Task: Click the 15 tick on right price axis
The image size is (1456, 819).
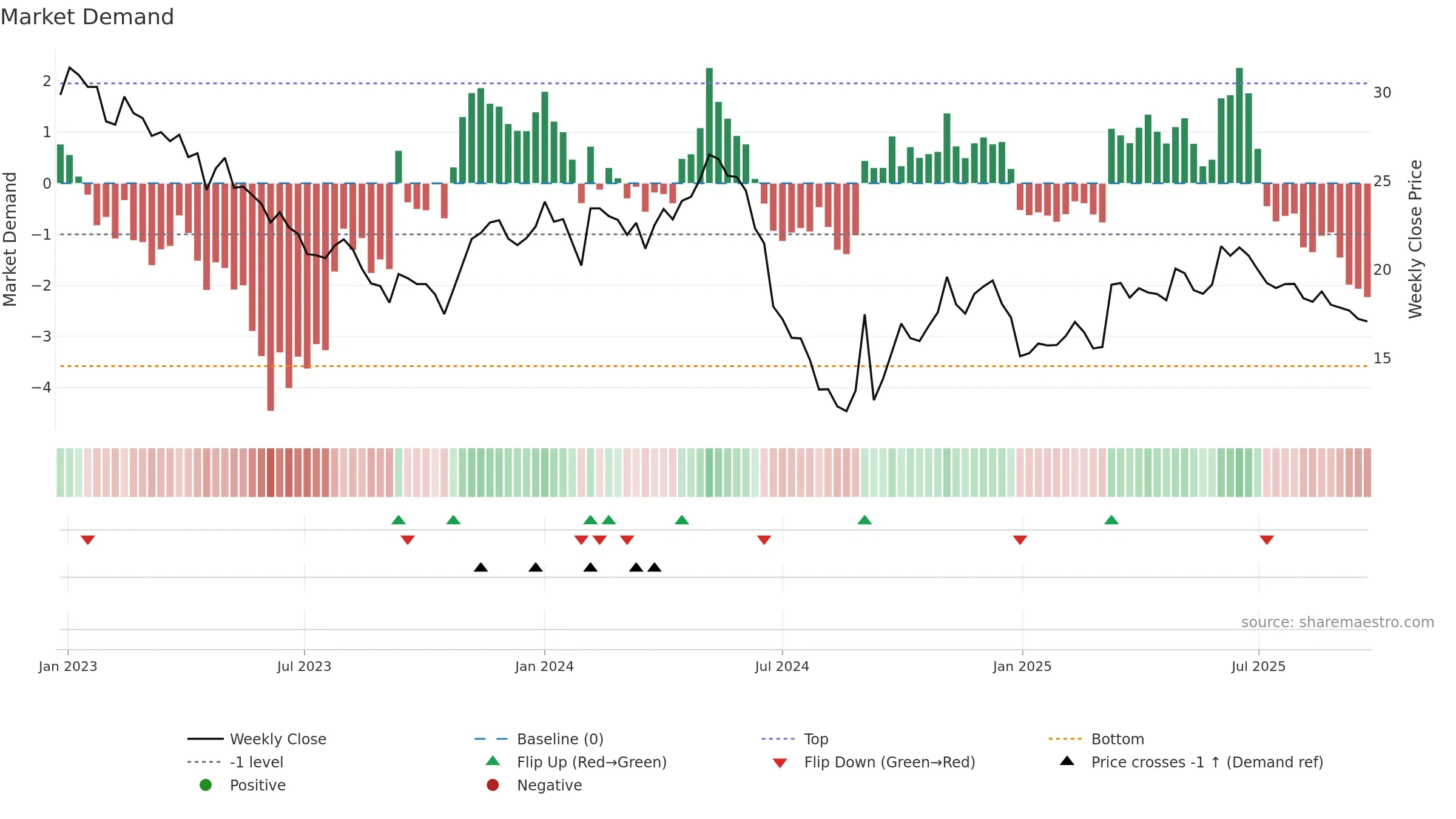Action: (x=1383, y=359)
